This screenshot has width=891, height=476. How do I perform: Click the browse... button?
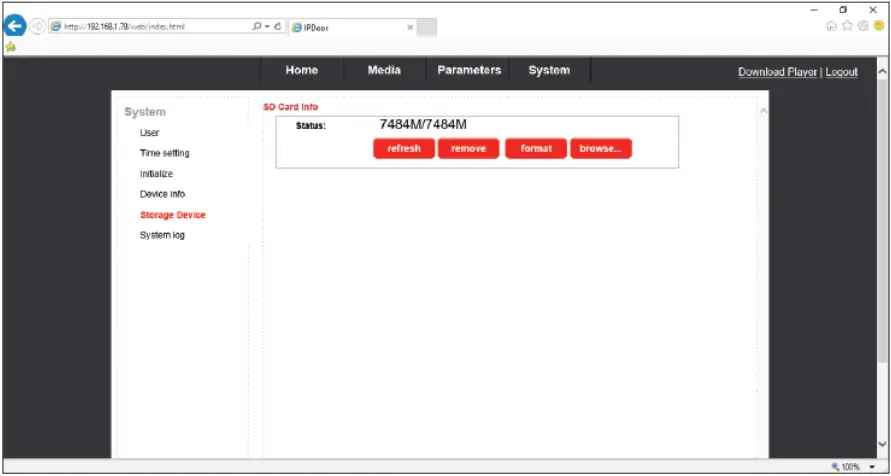(x=601, y=148)
